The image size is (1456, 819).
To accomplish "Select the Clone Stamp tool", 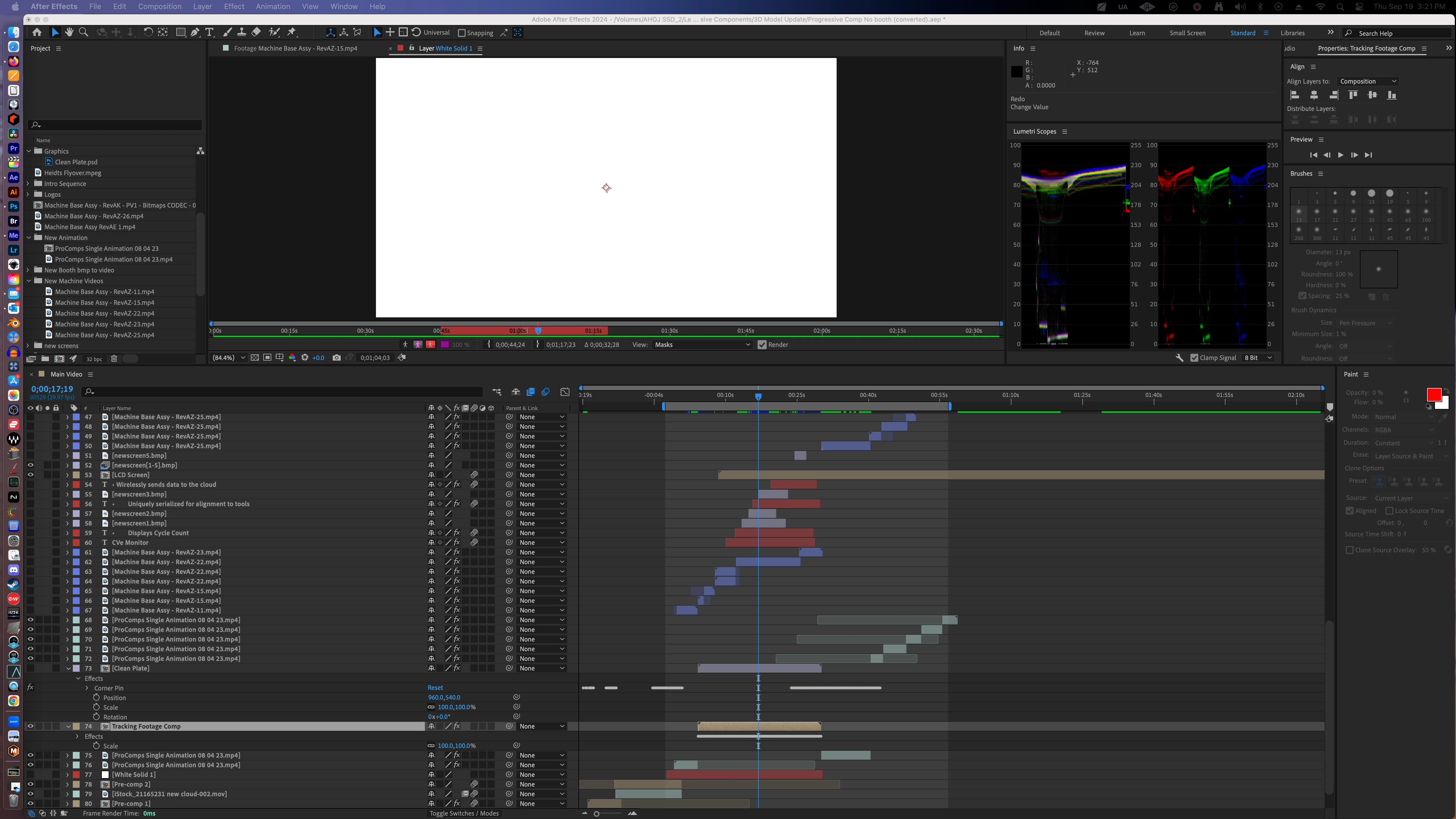I will pos(242,32).
